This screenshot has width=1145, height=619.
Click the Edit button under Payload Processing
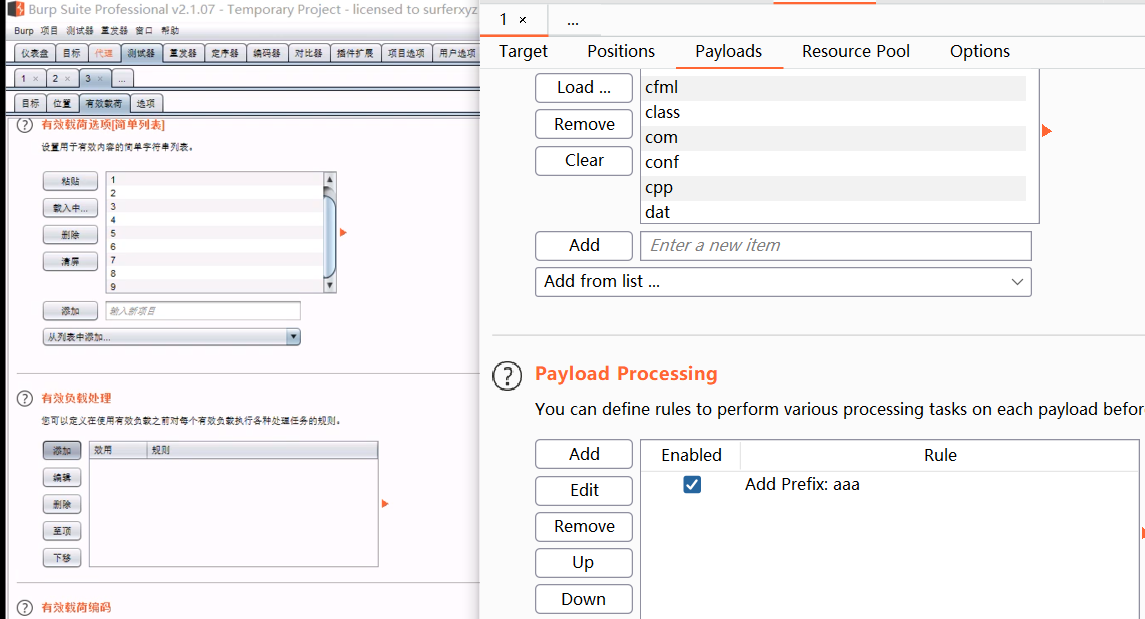pos(583,491)
